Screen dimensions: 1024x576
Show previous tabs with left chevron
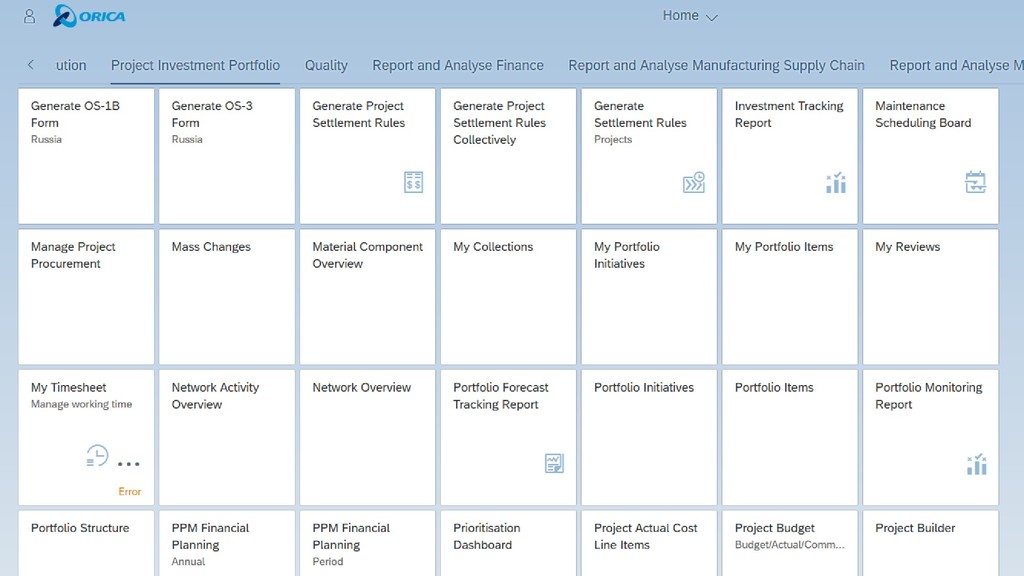pos(31,65)
